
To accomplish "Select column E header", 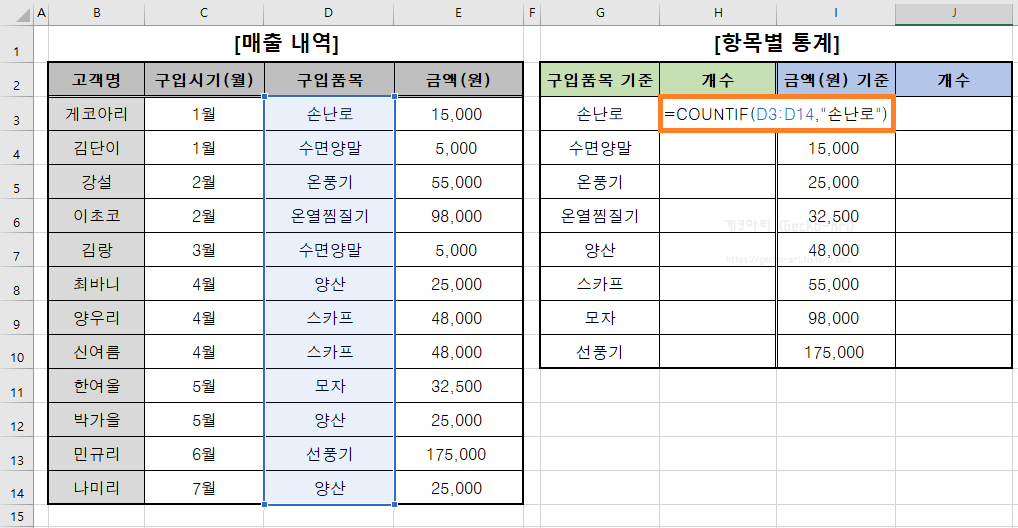I will tap(458, 12).
